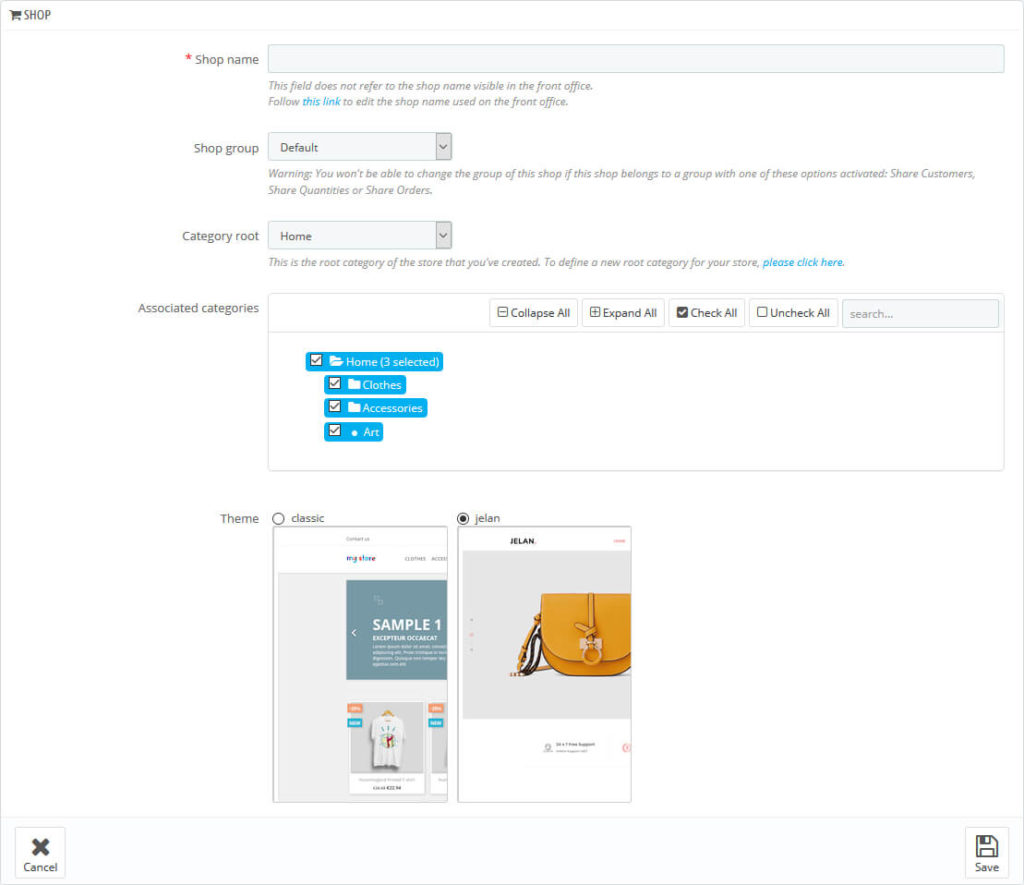
Task: Click into the Shop name field
Action: 635,59
